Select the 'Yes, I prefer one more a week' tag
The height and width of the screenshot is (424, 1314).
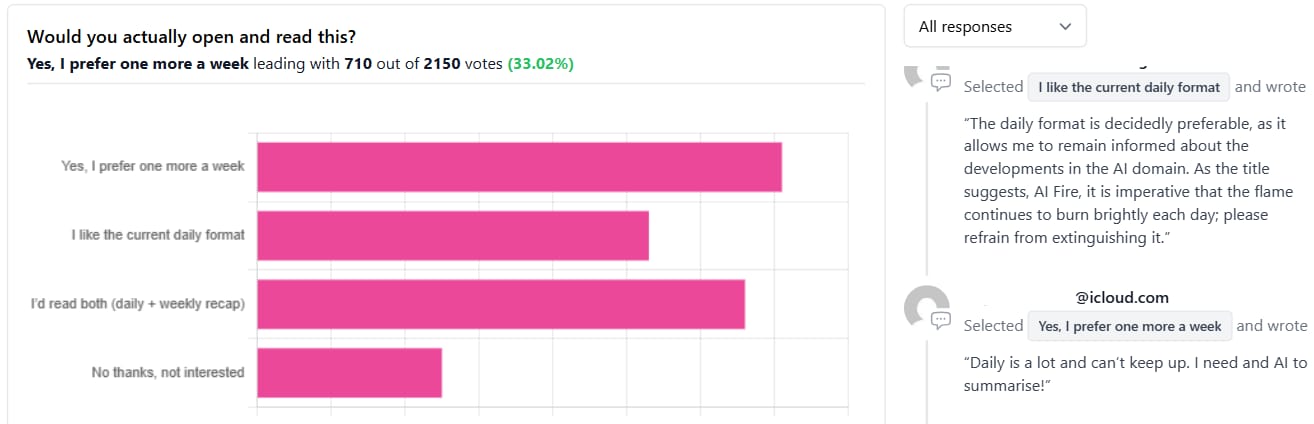[x=1130, y=326]
